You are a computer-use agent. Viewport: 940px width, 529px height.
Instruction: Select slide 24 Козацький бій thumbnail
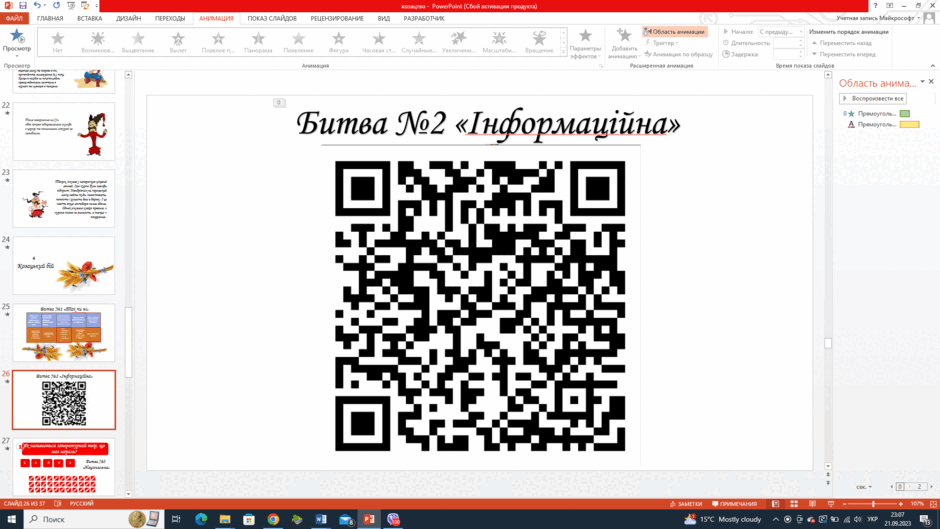(x=64, y=265)
